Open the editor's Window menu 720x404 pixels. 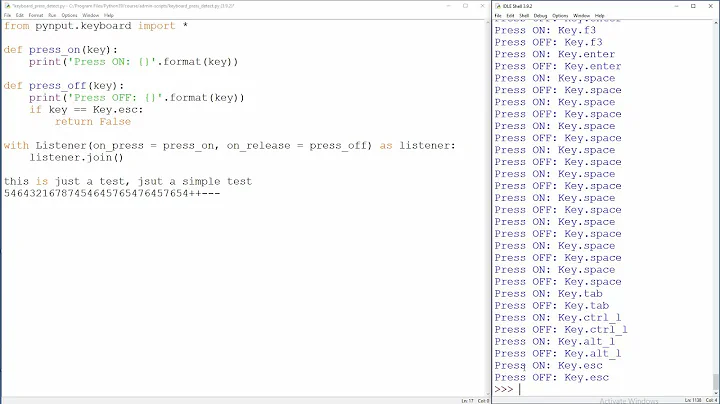[91, 15]
